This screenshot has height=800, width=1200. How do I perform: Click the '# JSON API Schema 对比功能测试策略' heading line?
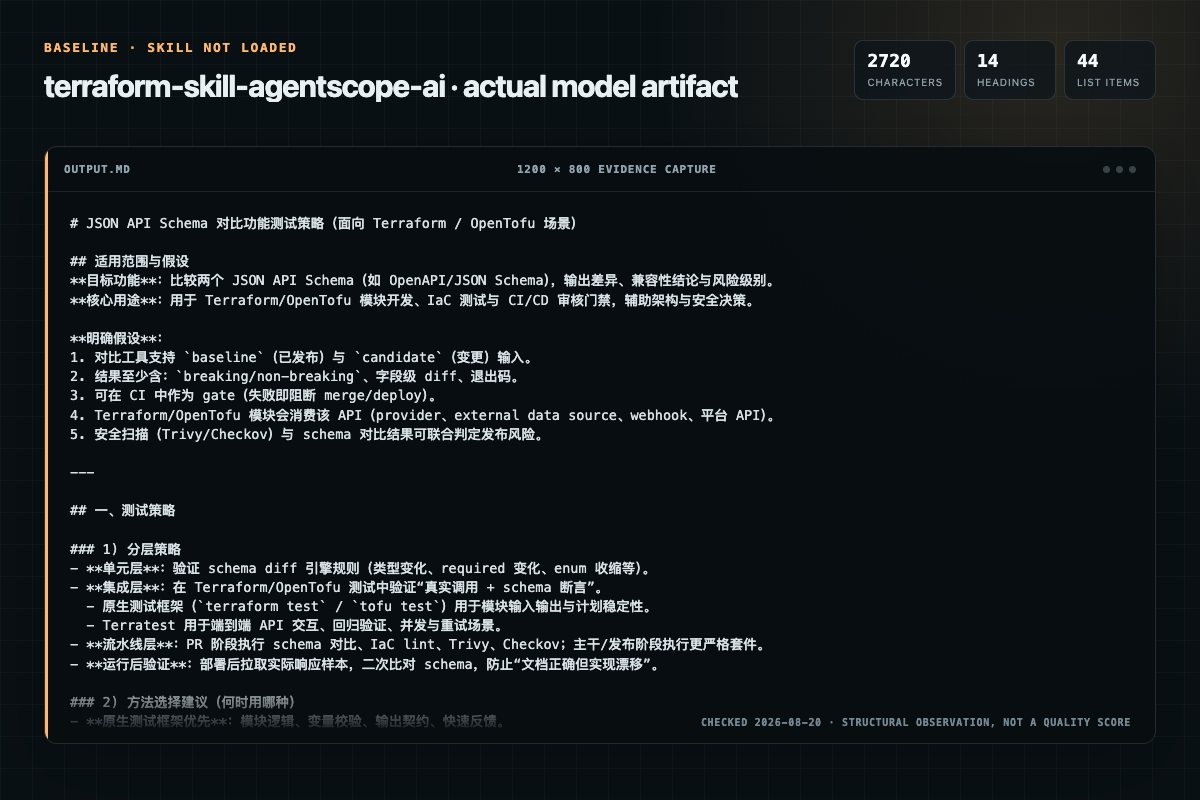tap(323, 223)
